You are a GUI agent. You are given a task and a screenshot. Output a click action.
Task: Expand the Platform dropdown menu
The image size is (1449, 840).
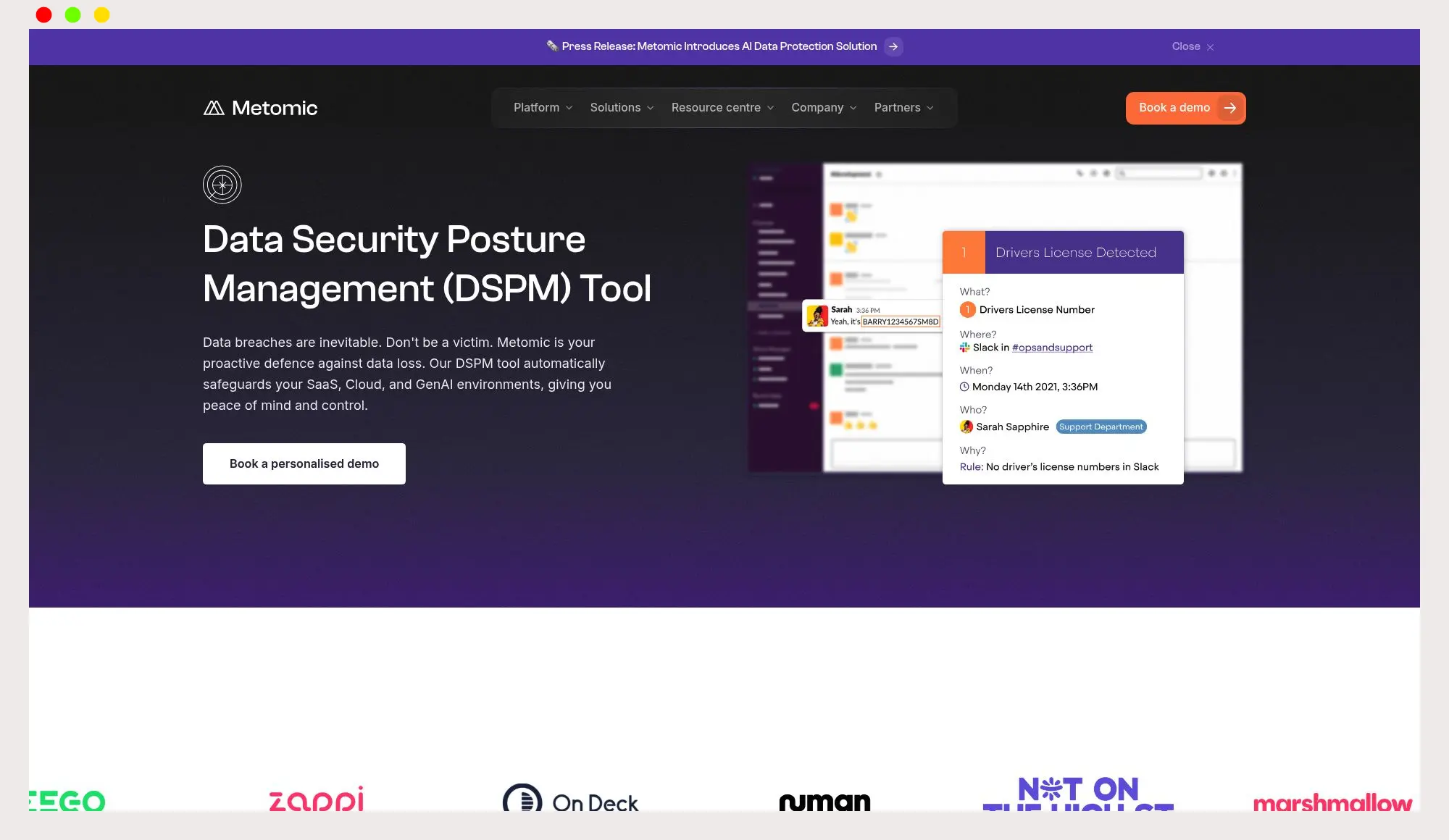[543, 108]
